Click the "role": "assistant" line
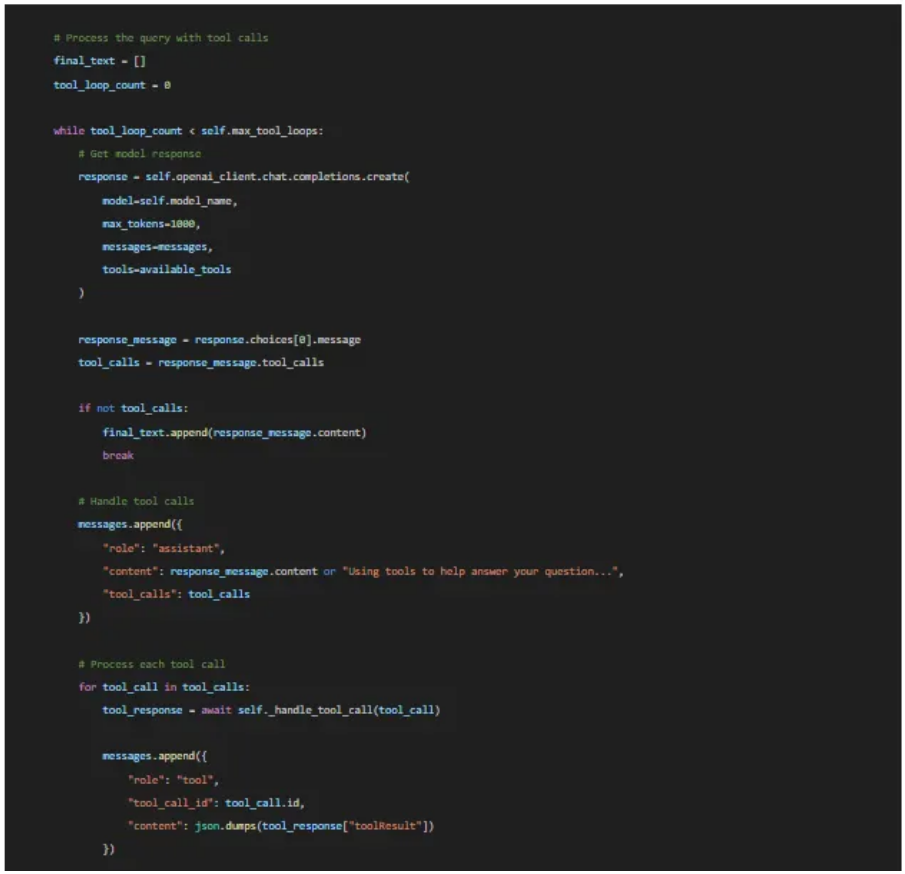The width and height of the screenshot is (905, 874). coord(164,548)
